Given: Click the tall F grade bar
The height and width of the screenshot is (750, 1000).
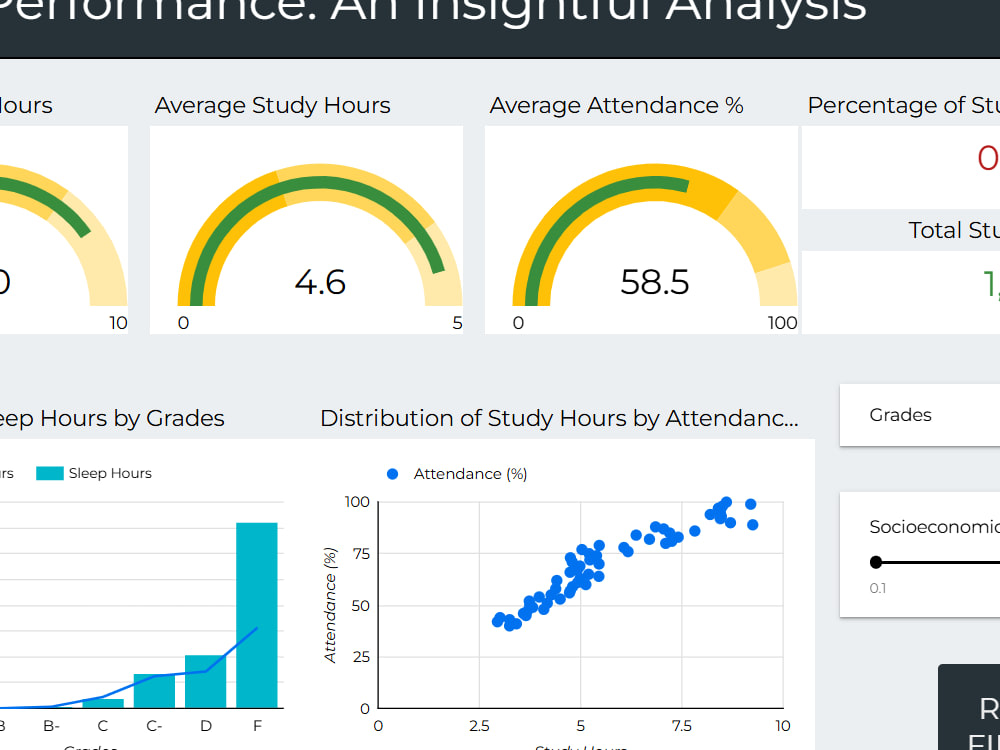Looking at the screenshot, I should (x=257, y=615).
